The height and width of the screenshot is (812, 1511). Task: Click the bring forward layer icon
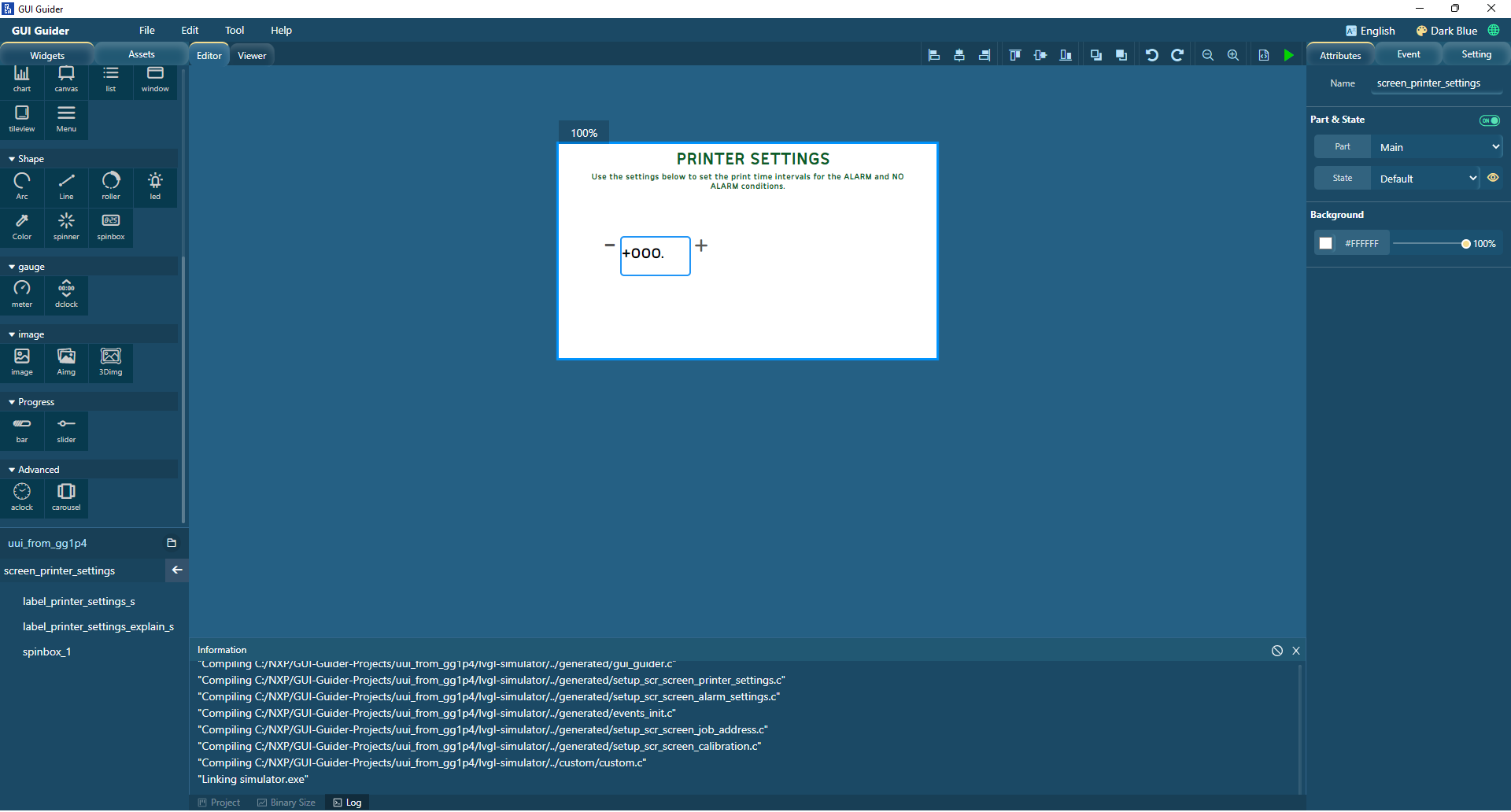click(1121, 55)
